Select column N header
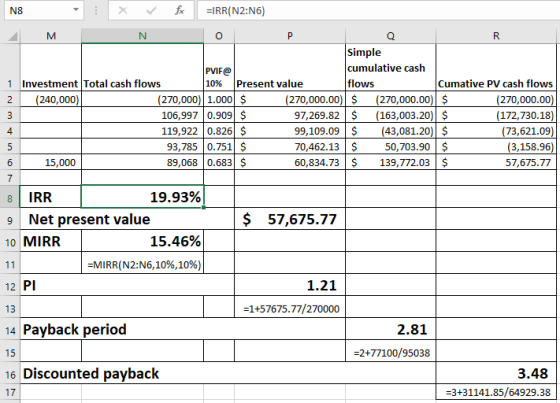The width and height of the screenshot is (560, 403). point(142,36)
